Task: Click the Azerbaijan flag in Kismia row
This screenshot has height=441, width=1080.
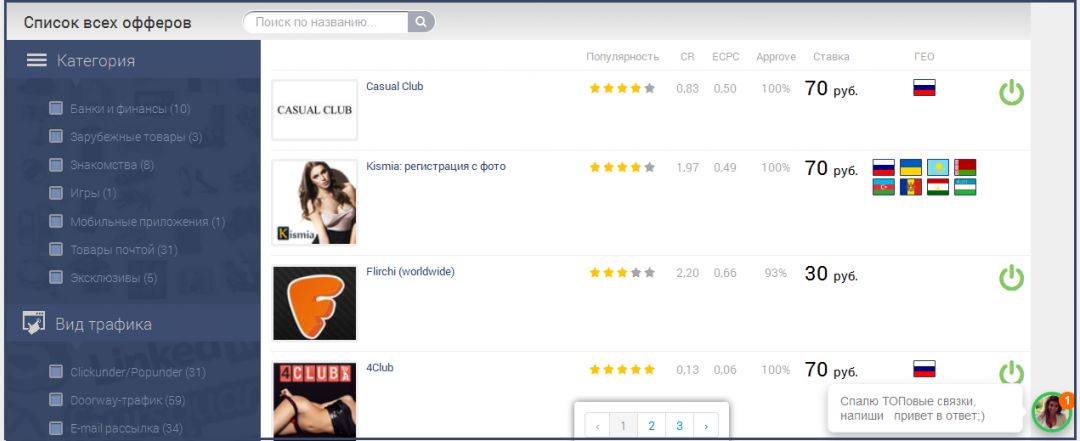Action: tap(883, 187)
